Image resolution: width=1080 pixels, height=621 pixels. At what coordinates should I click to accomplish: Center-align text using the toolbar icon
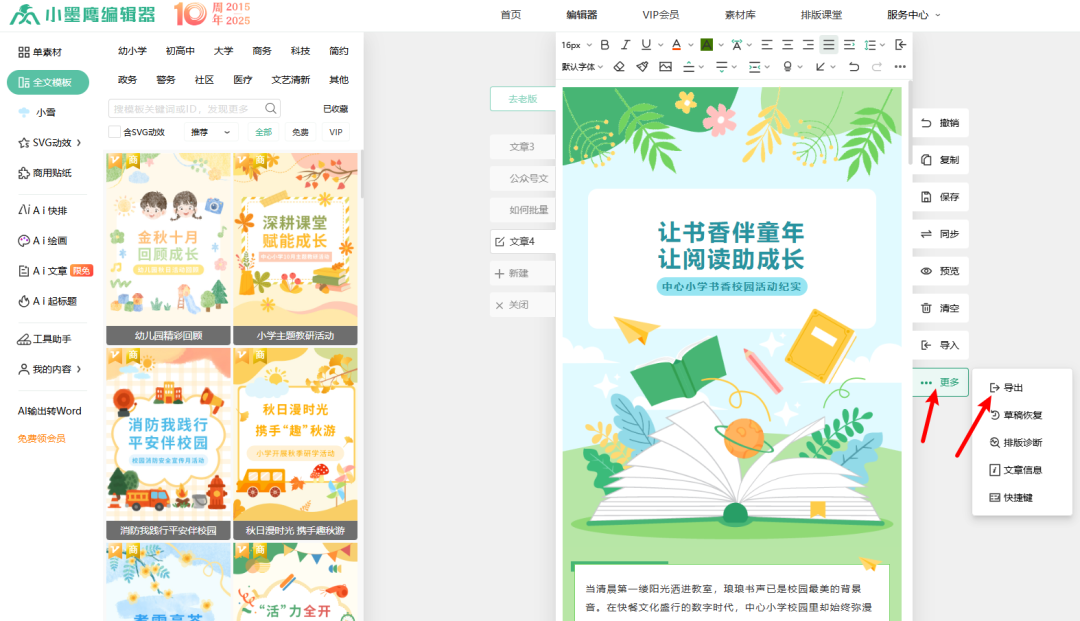tap(786, 45)
